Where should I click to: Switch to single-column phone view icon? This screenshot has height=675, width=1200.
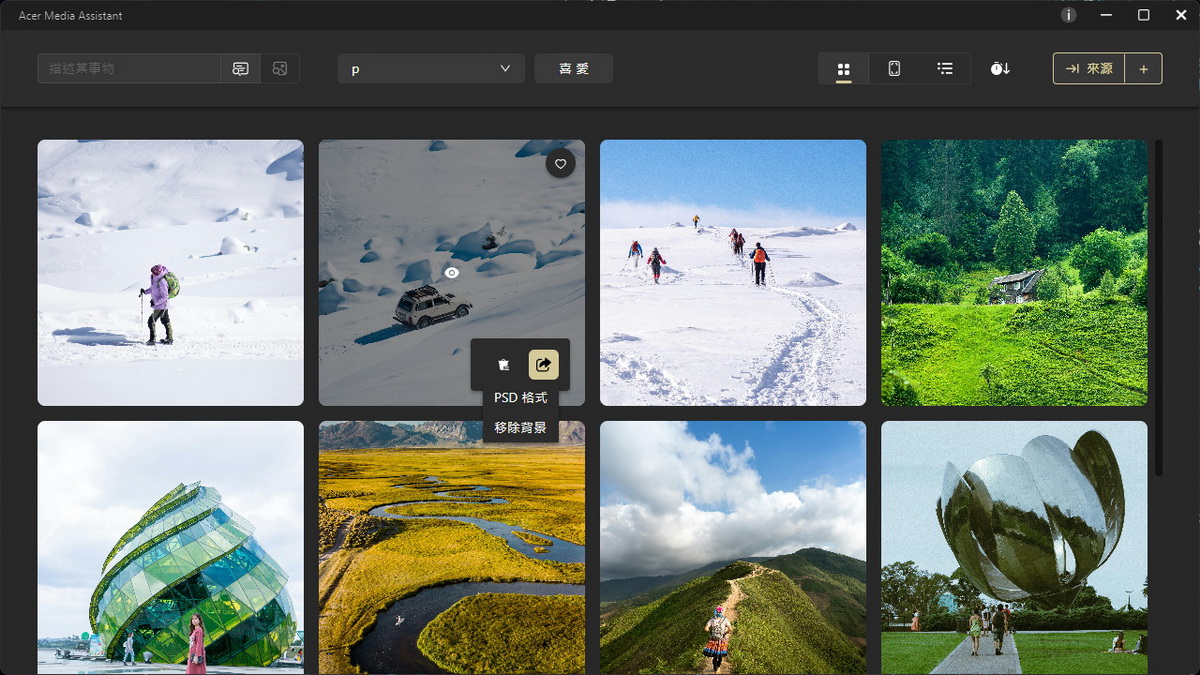coord(894,69)
